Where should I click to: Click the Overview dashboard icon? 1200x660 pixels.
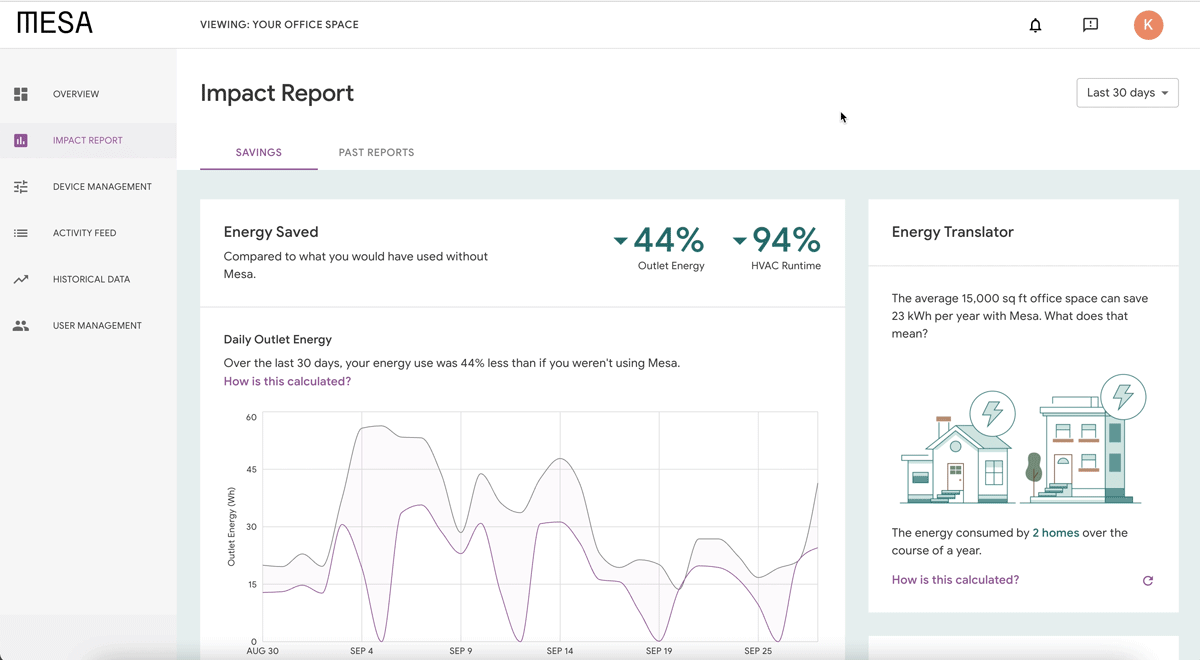click(x=21, y=94)
